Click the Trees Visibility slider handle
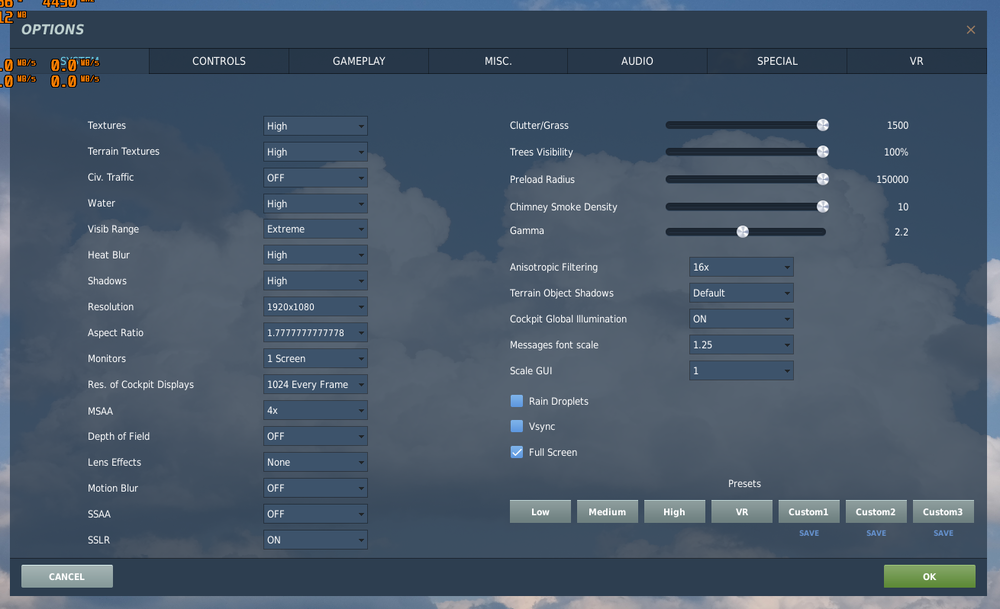The width and height of the screenshot is (1000, 609). click(x=823, y=152)
